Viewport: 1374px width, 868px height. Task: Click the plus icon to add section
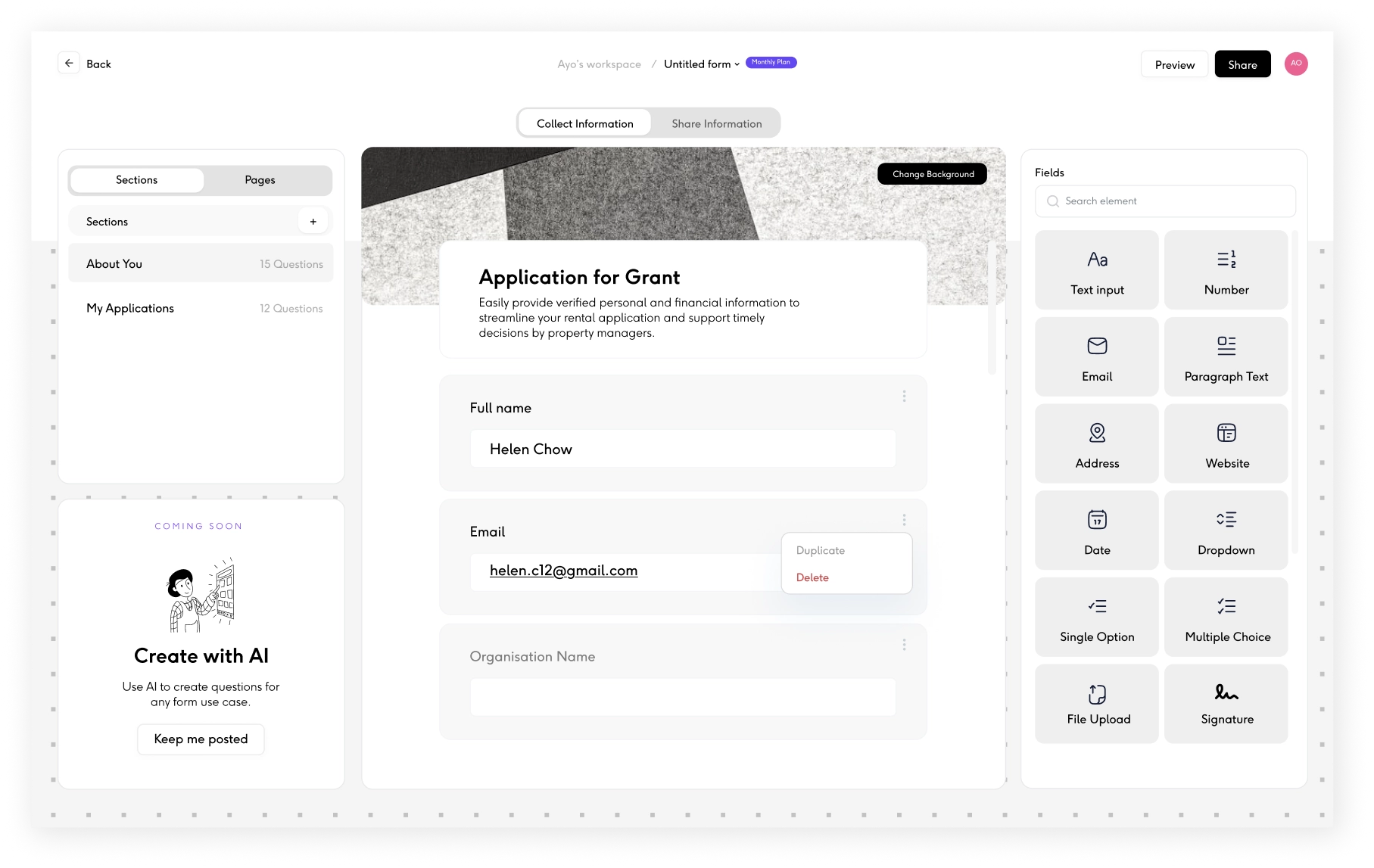[x=313, y=222]
